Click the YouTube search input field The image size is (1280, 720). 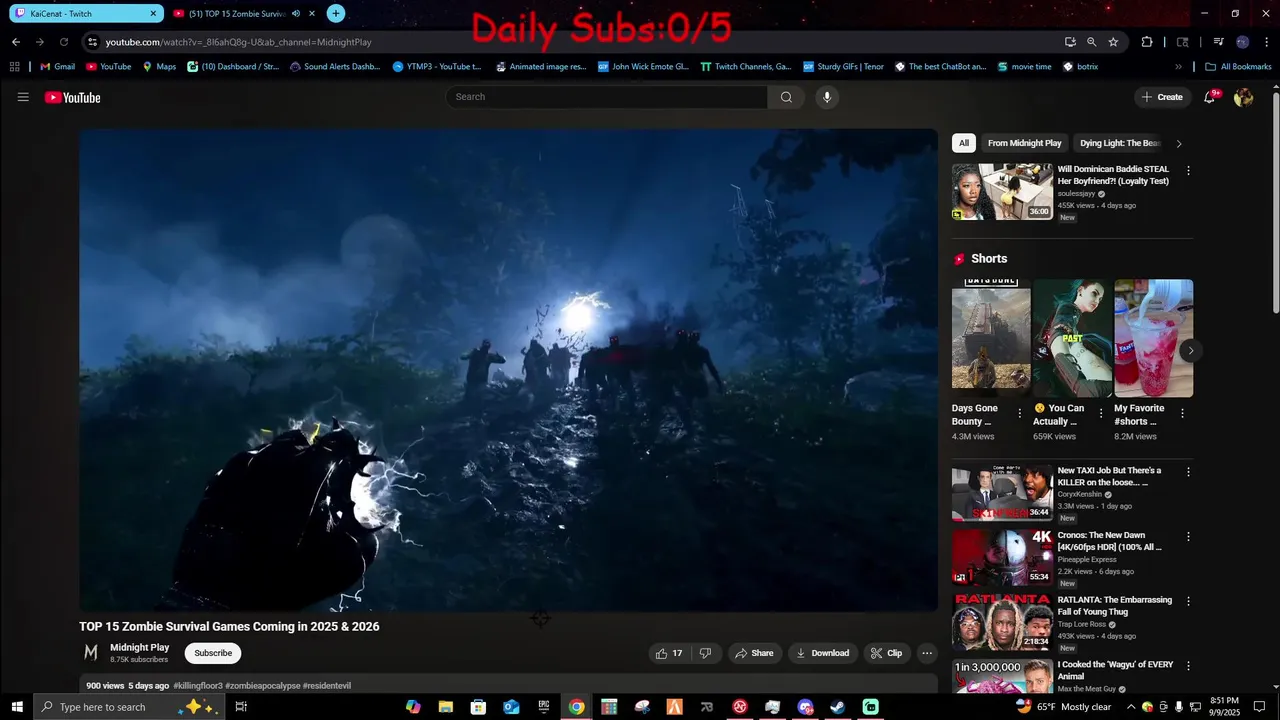607,97
